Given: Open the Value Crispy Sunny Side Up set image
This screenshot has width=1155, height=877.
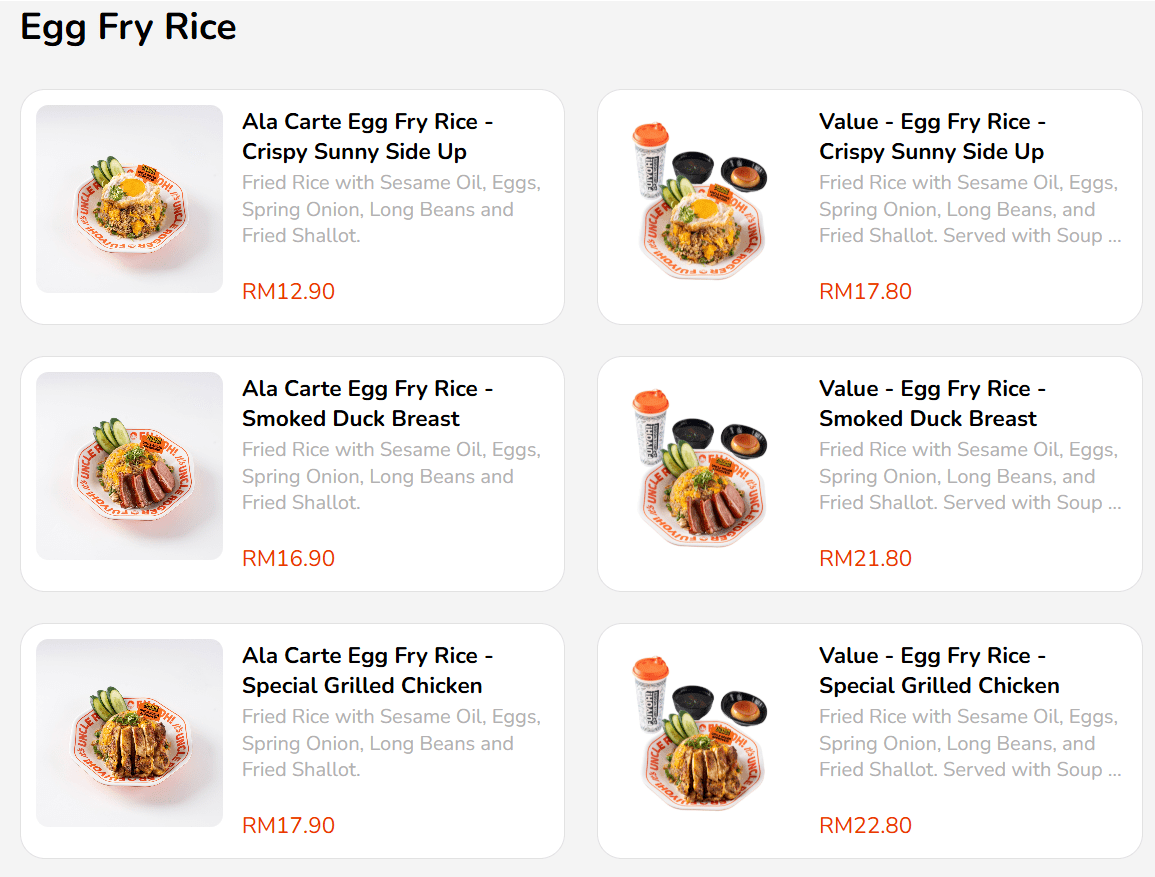Looking at the screenshot, I should 706,199.
